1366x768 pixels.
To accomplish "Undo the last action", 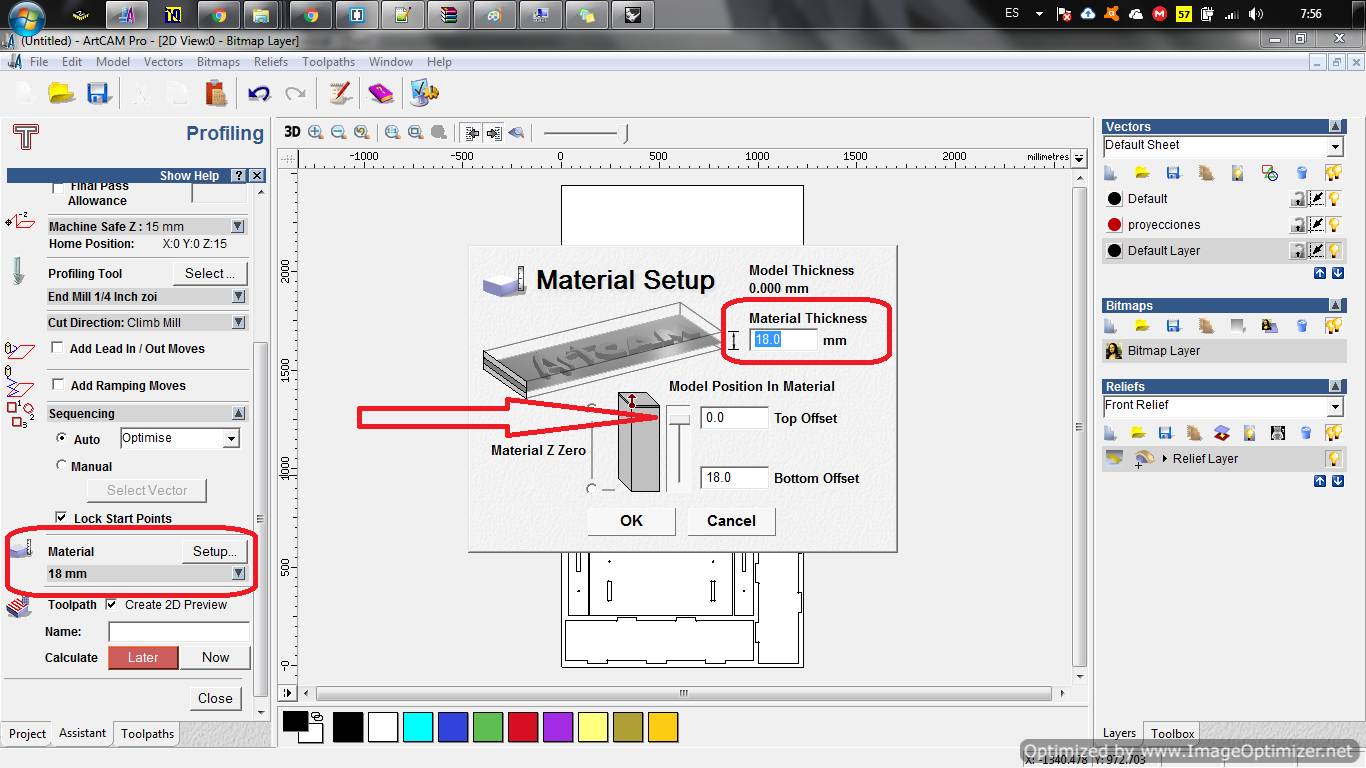I will click(259, 93).
